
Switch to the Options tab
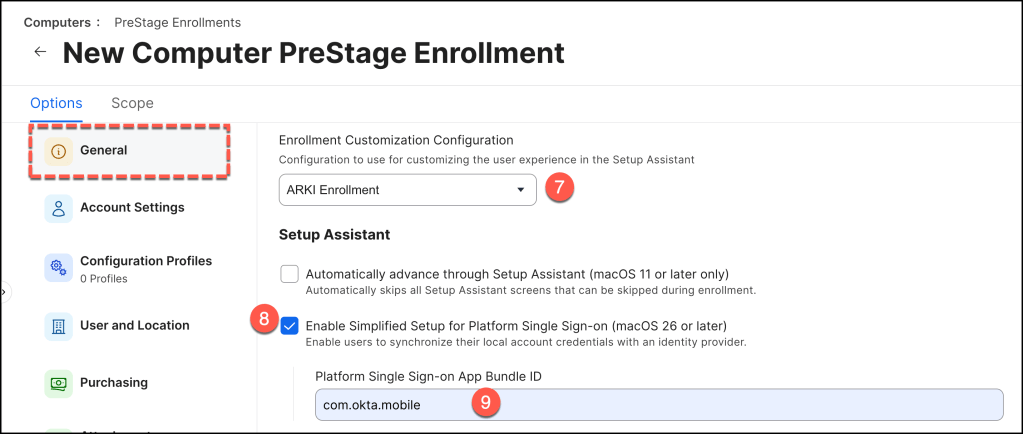tap(56, 103)
